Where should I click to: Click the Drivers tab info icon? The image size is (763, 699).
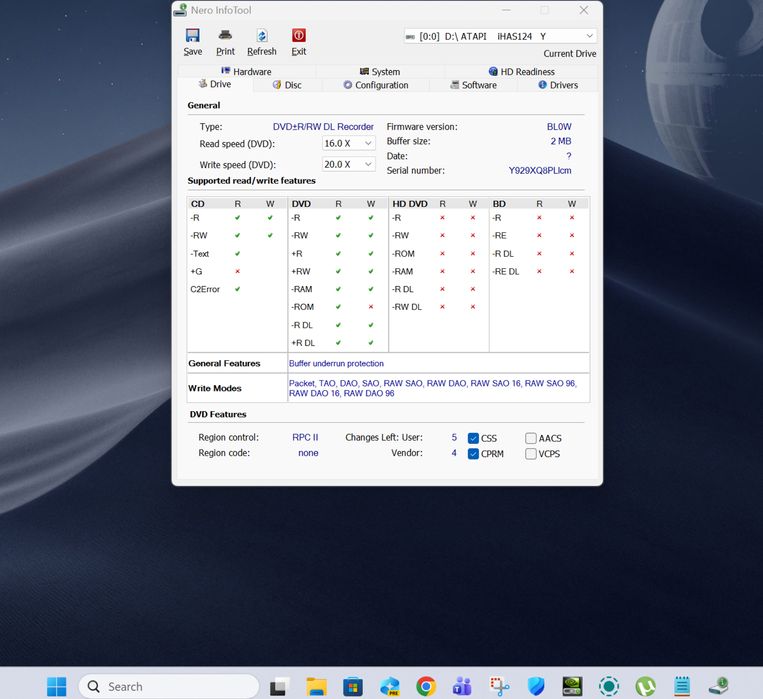click(543, 85)
